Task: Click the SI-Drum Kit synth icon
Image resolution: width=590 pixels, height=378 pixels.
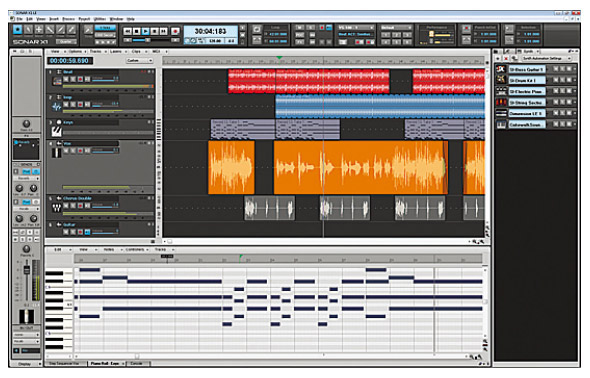Action: [x=501, y=80]
